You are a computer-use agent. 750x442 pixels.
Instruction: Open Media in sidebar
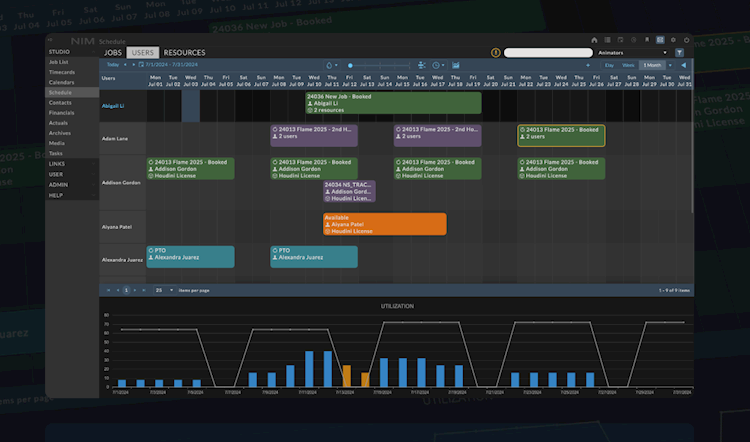pyautogui.click(x=56, y=143)
